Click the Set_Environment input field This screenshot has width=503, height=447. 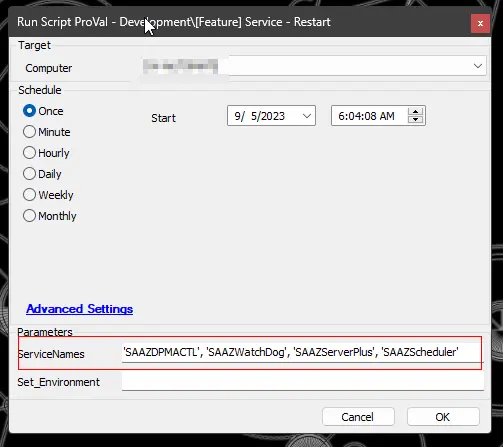[303, 381]
